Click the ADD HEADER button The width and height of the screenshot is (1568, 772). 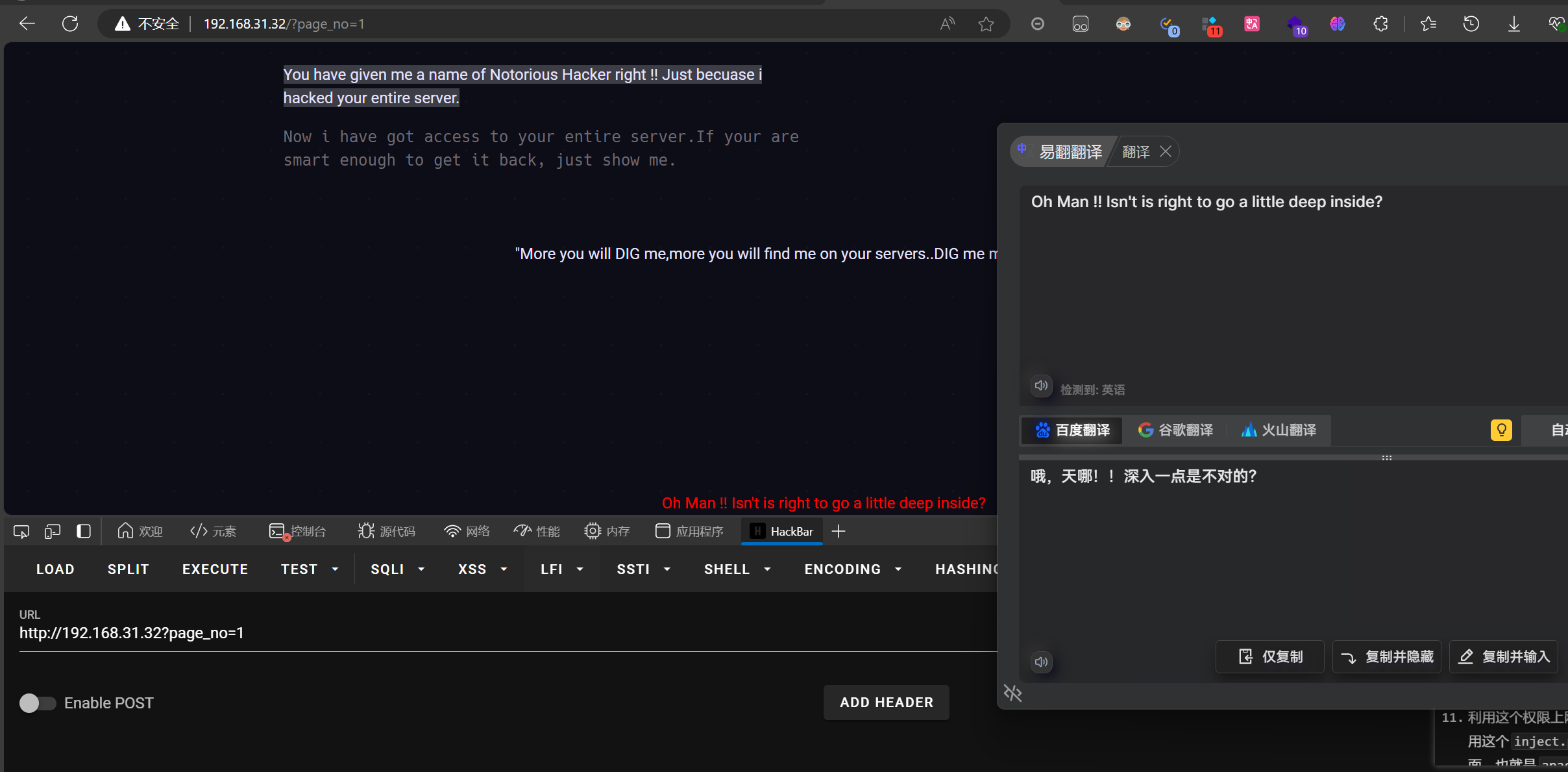(x=887, y=703)
